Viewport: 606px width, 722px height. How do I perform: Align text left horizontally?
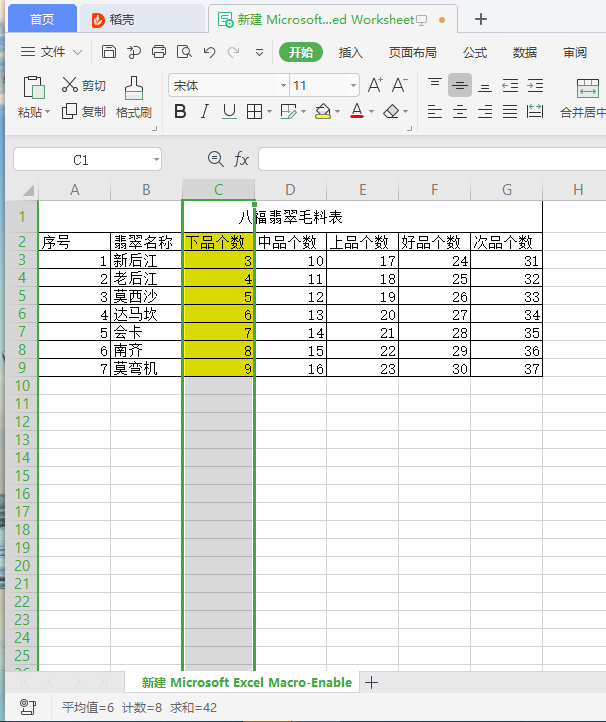(x=435, y=111)
